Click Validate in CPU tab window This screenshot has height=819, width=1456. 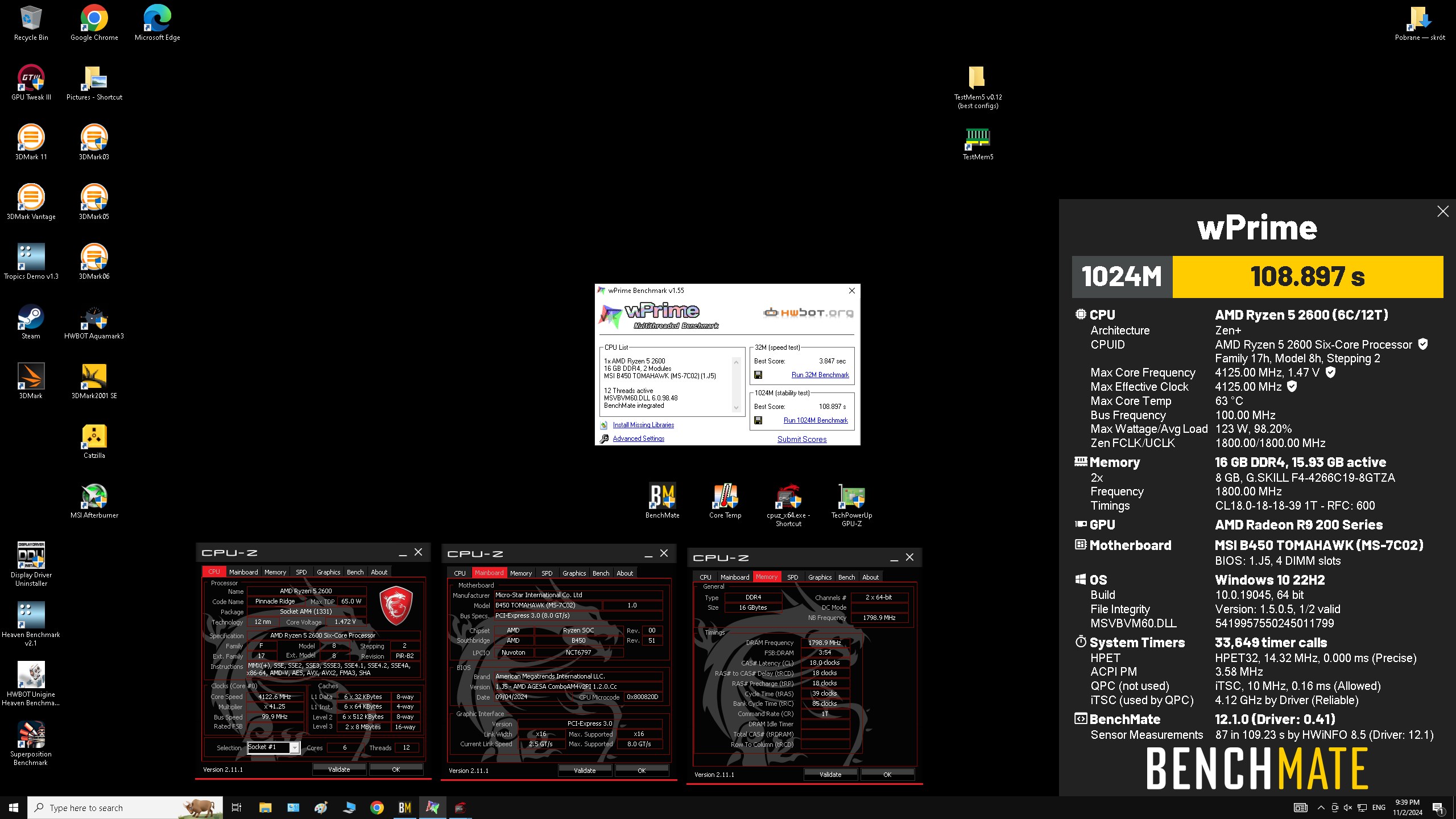coord(339,770)
